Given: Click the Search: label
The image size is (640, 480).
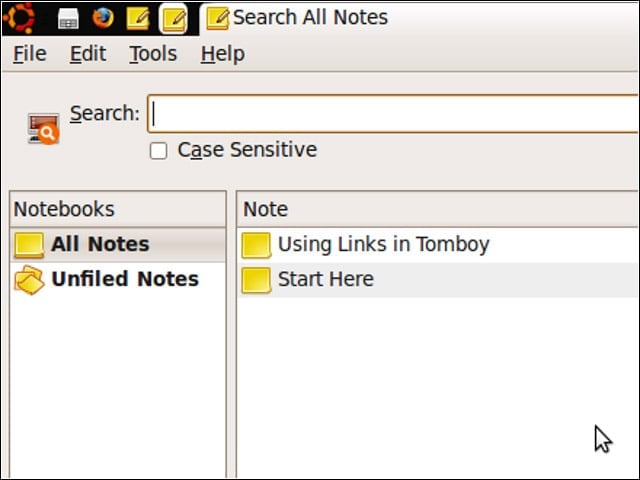Looking at the screenshot, I should [x=104, y=113].
